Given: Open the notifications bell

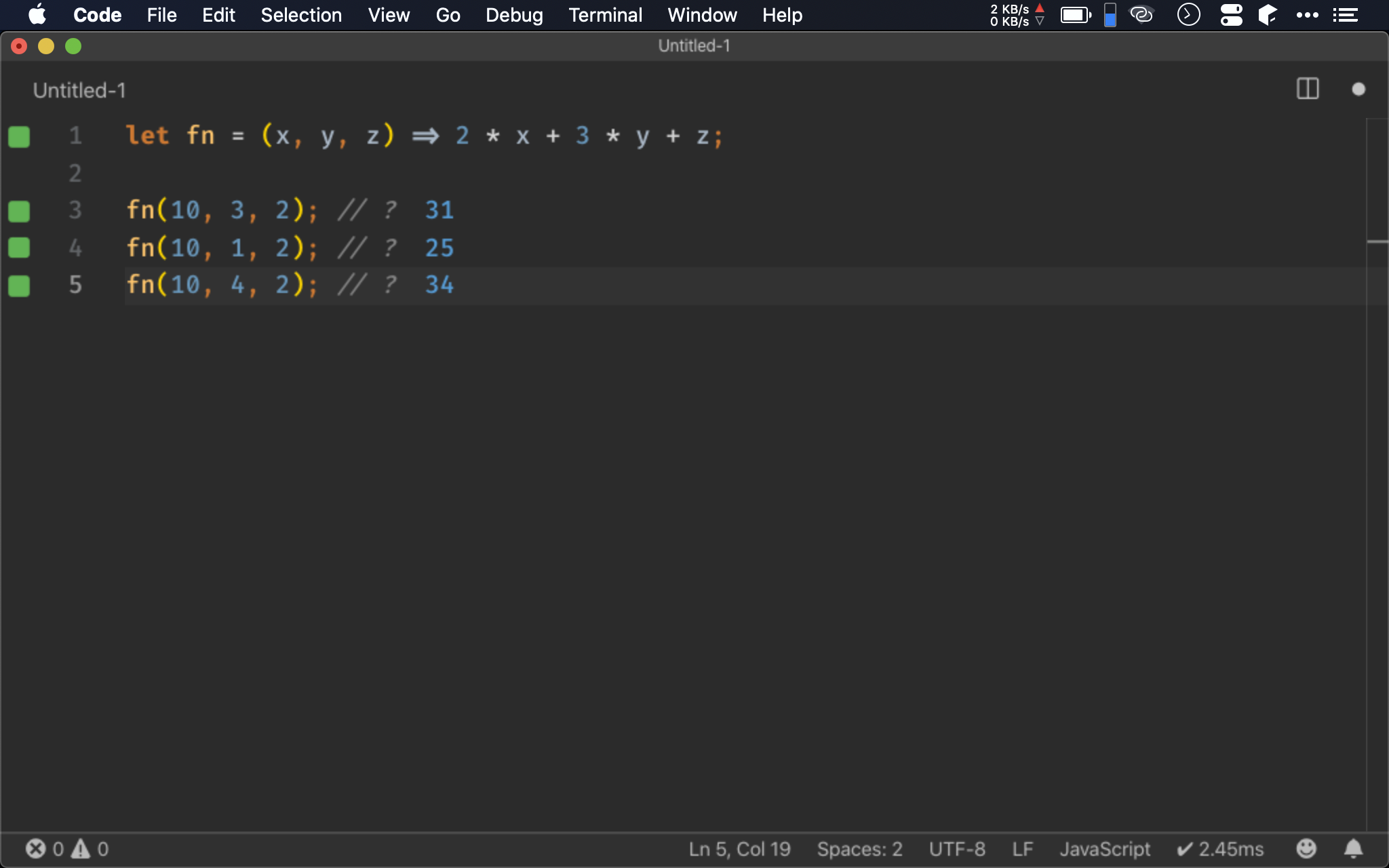Looking at the screenshot, I should point(1353,848).
